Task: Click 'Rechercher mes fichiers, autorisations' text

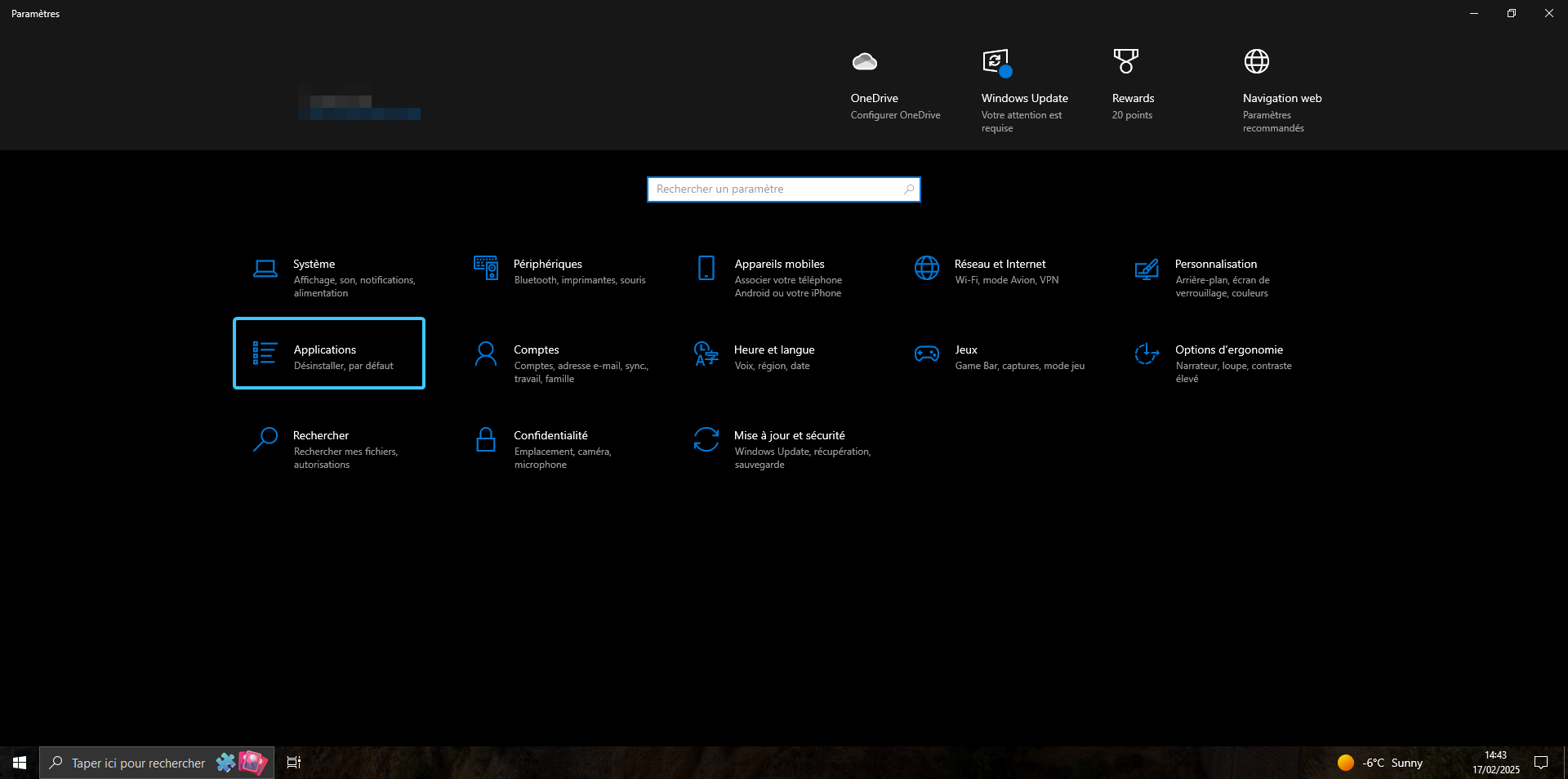Action: pos(345,458)
